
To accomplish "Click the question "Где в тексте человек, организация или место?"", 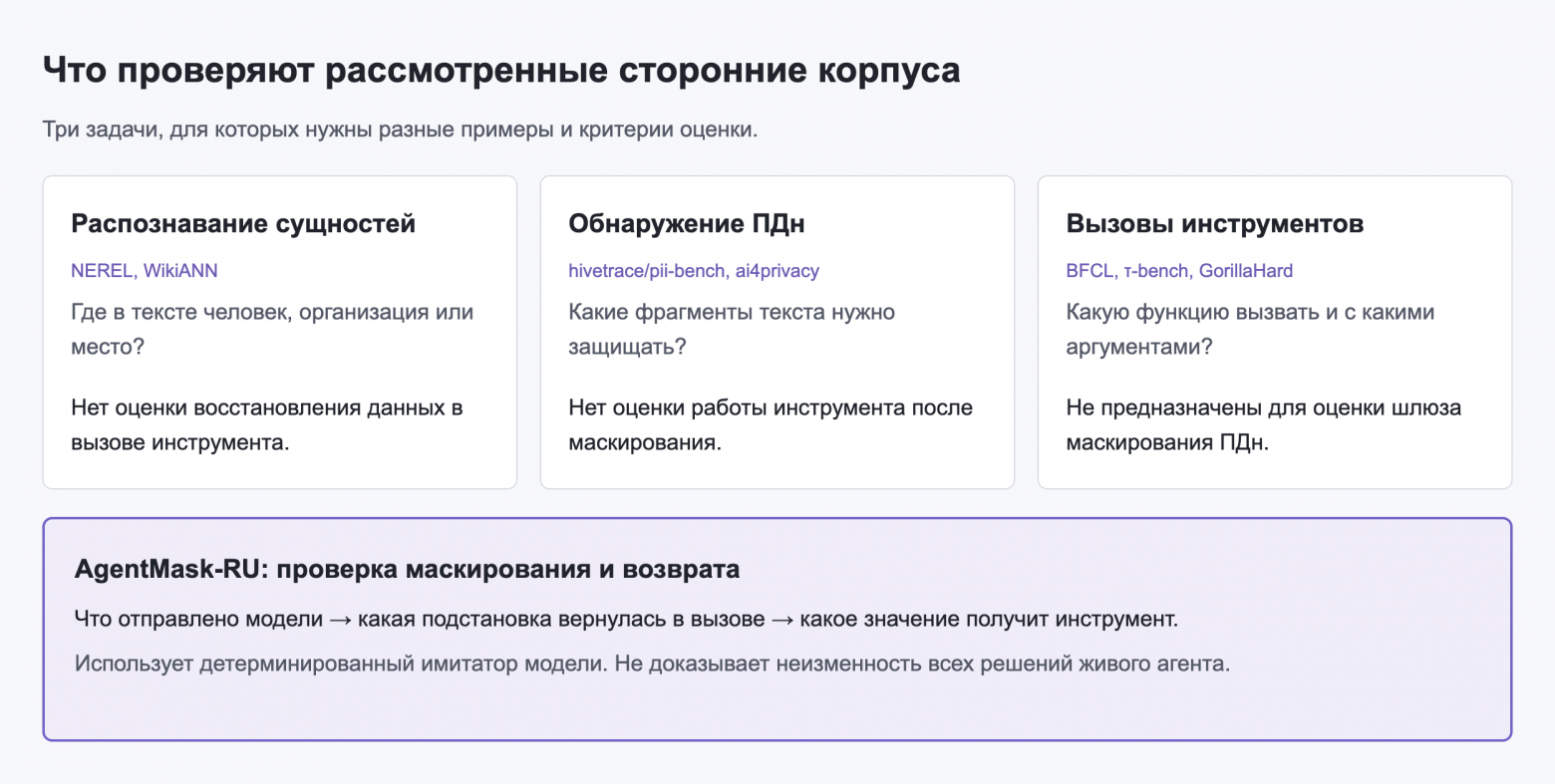I will (272, 330).
